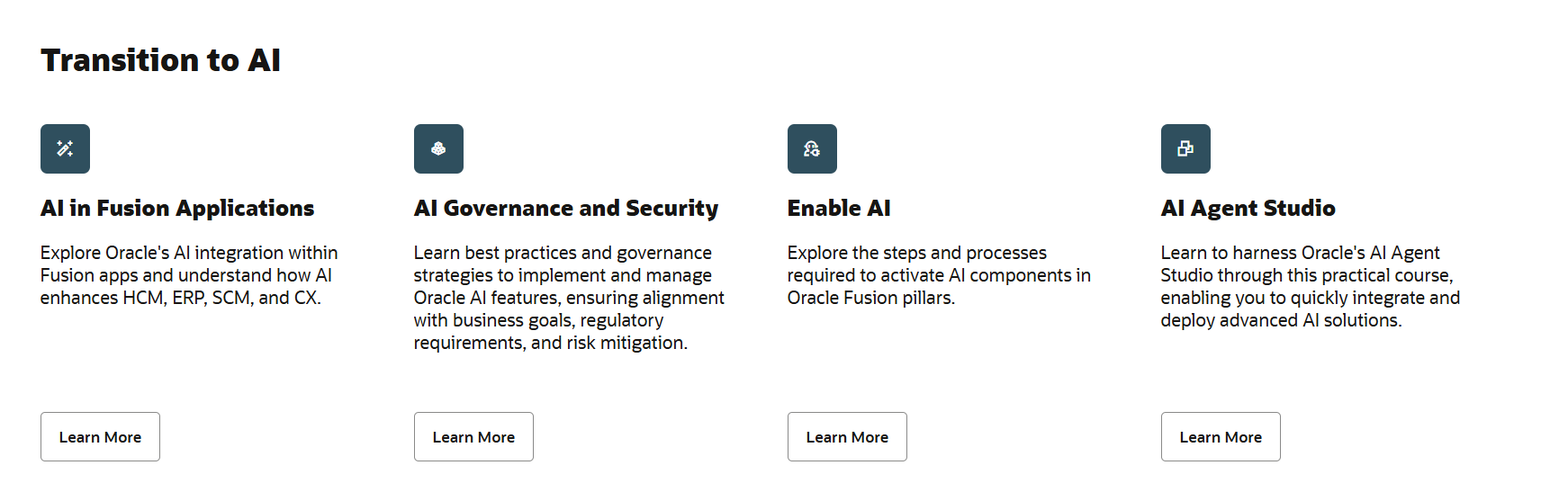
Task: Click the "AI in Fusion Applications" heading
Action: 177,209
